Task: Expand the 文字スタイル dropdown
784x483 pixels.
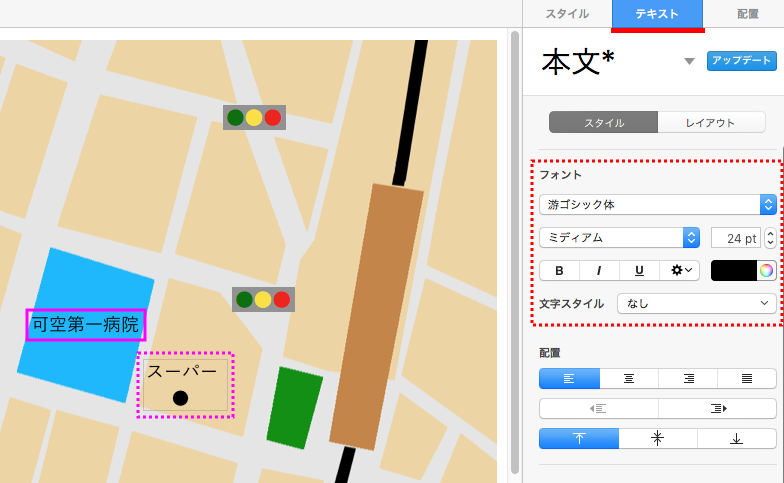Action: point(697,303)
